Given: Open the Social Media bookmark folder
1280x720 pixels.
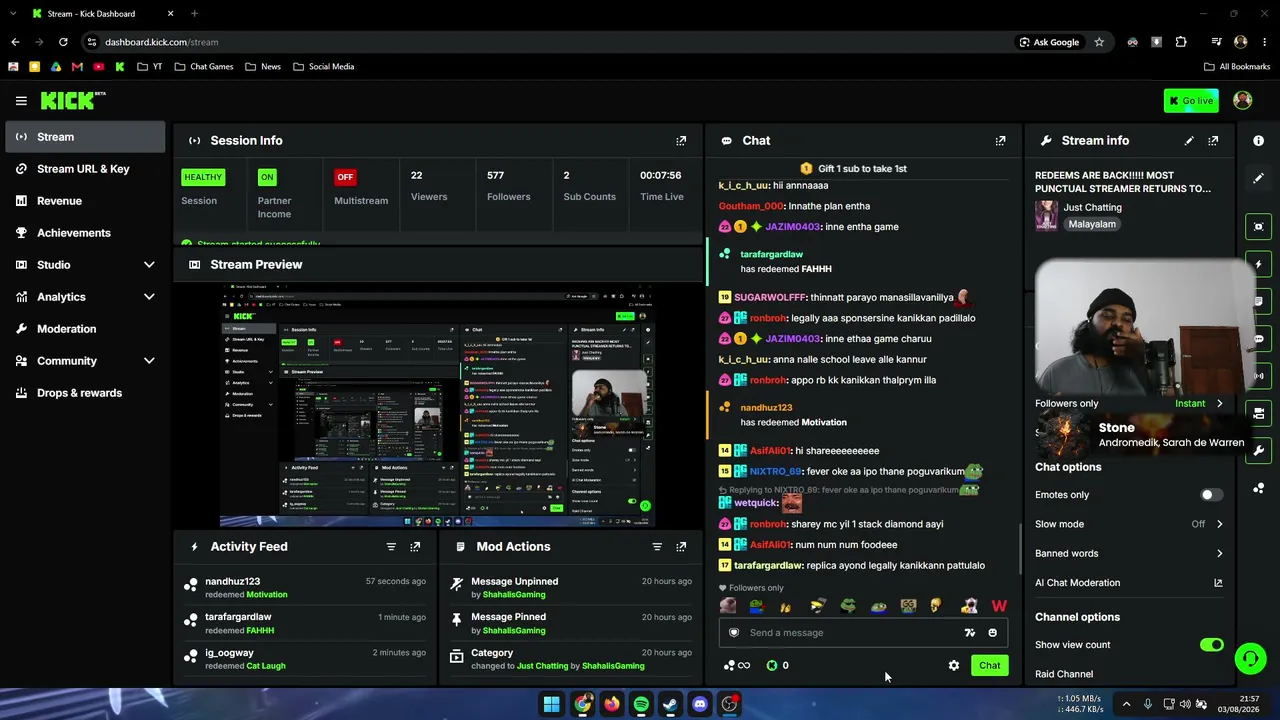Looking at the screenshot, I should coord(323,67).
